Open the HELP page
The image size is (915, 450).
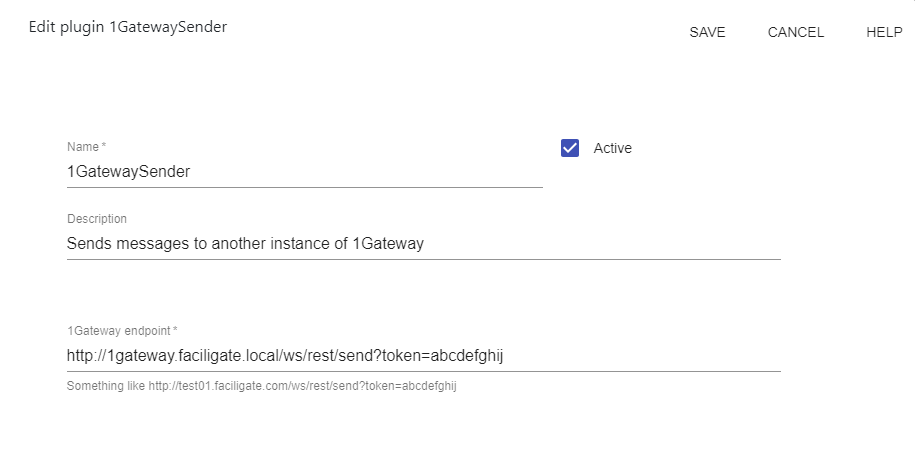pyautogui.click(x=884, y=32)
